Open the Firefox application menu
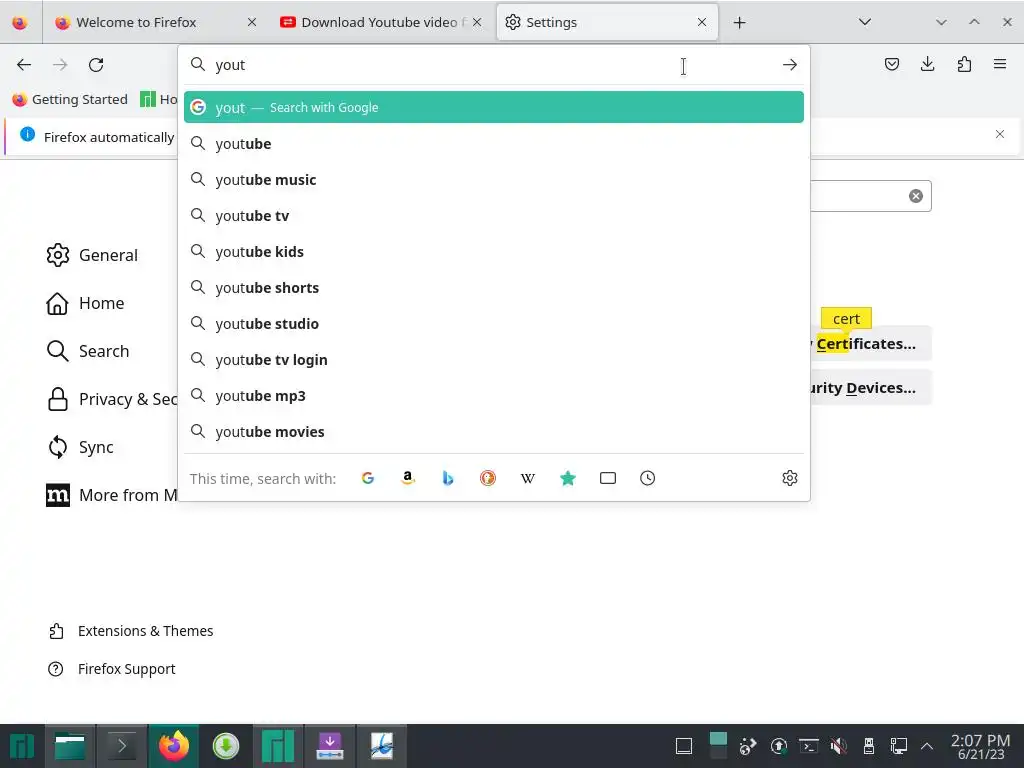The height and width of the screenshot is (768, 1024). point(1000,64)
